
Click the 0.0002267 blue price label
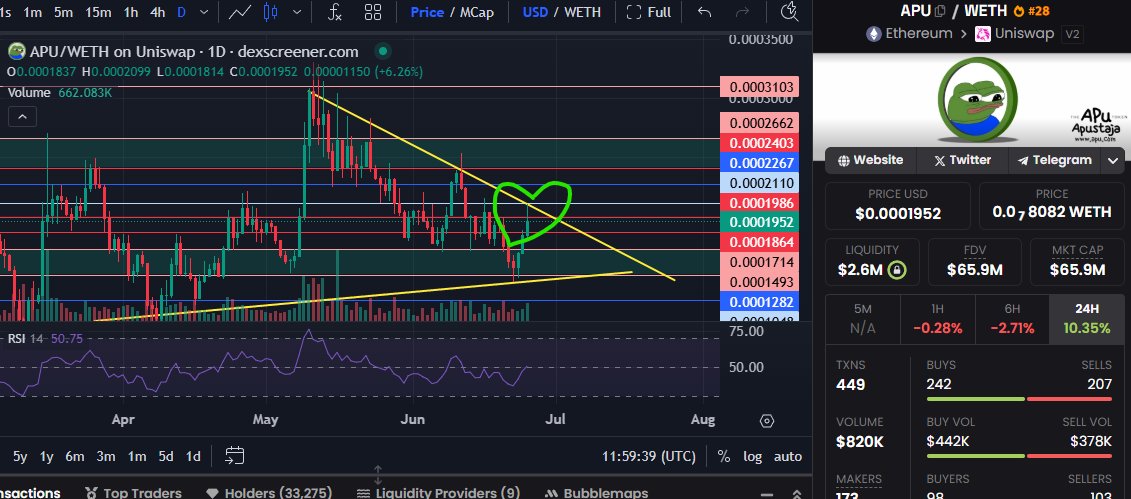762,162
